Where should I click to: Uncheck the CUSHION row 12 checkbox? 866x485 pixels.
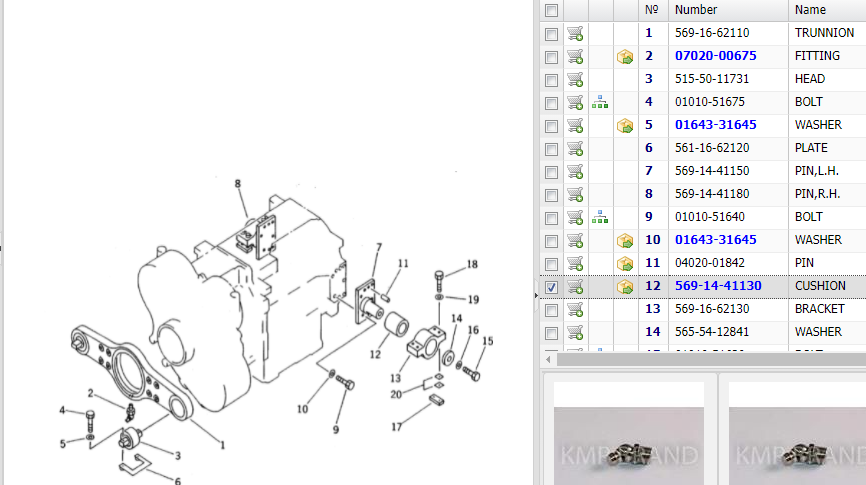point(551,287)
